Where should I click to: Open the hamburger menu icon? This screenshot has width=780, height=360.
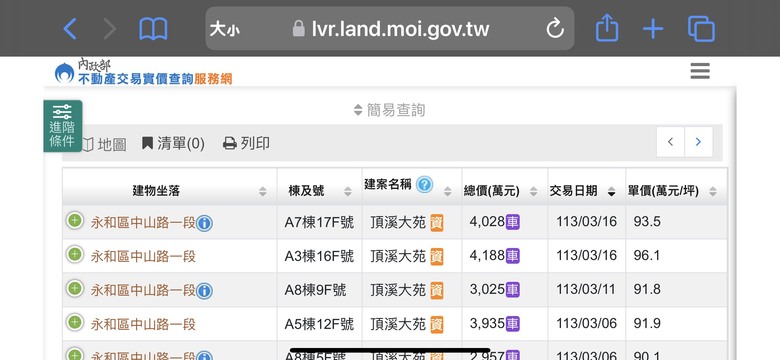click(x=700, y=71)
